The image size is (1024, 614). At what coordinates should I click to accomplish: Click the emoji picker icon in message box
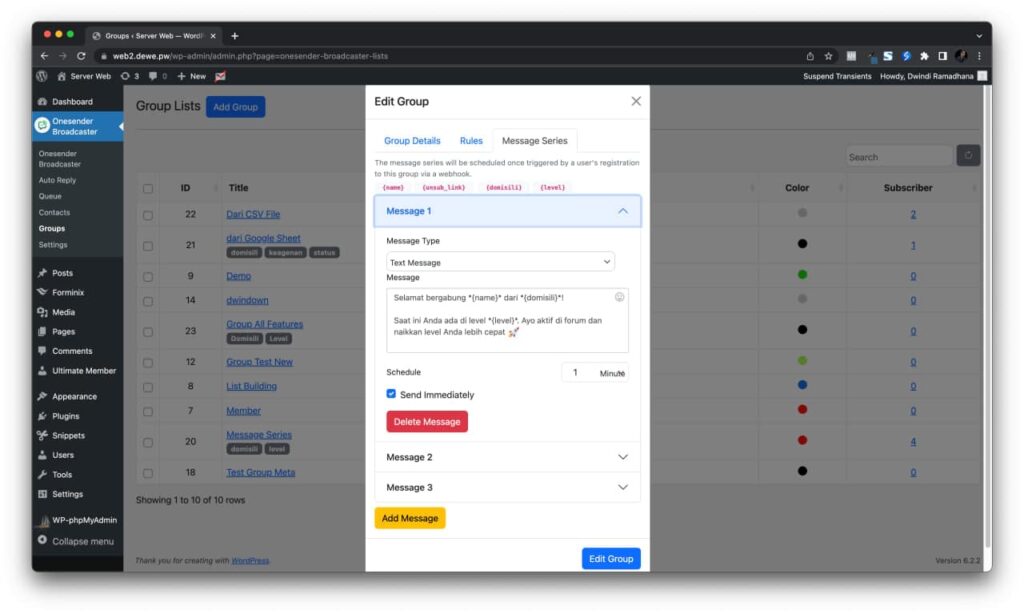(x=619, y=297)
